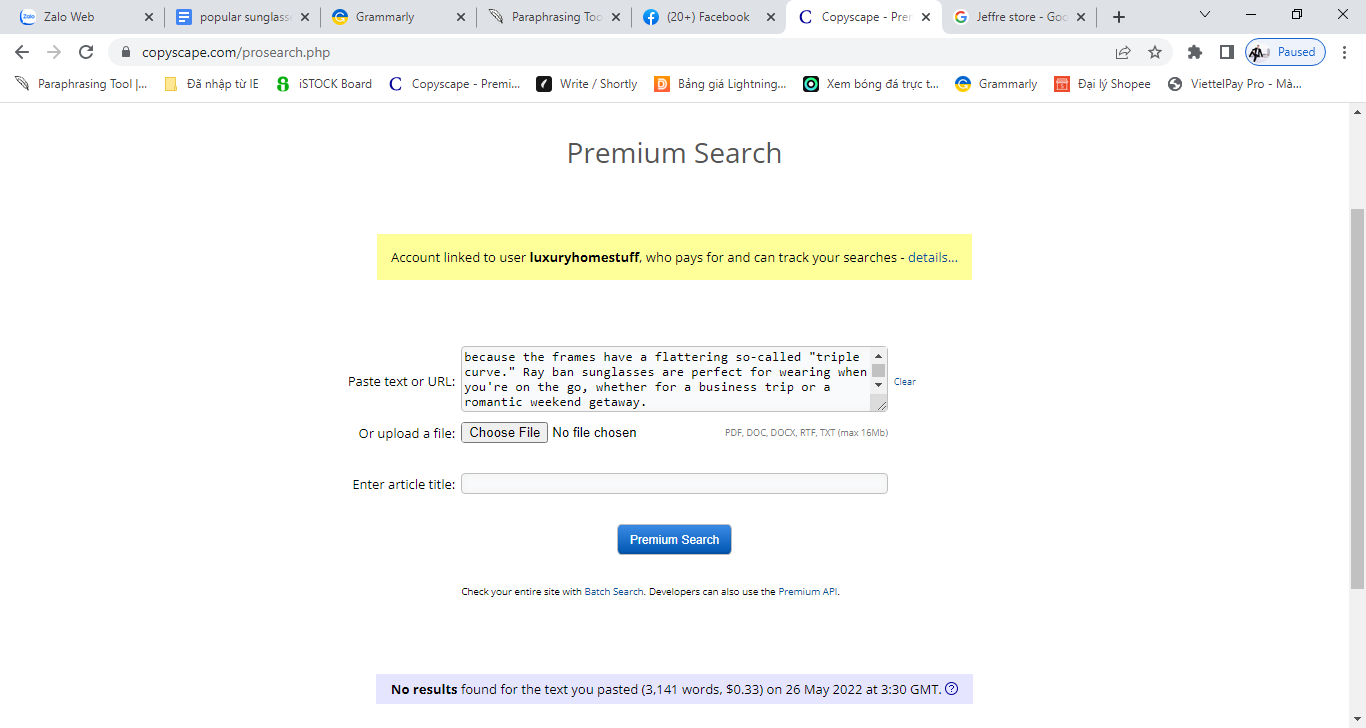This screenshot has height=728, width=1366.
Task: Clear the pasted text with Clear link
Action: click(x=904, y=382)
